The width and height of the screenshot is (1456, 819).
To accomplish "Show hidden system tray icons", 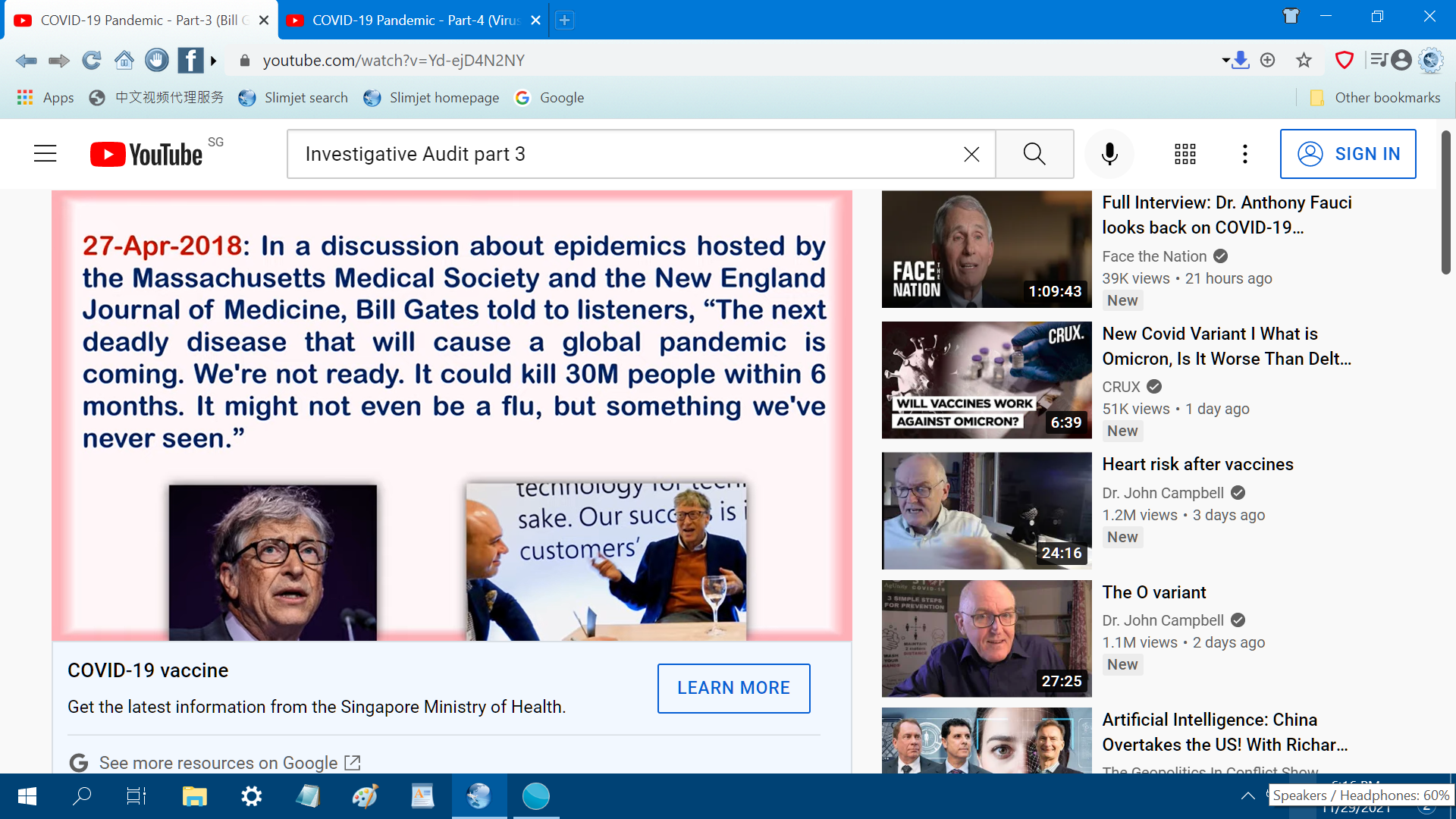I will (1247, 796).
